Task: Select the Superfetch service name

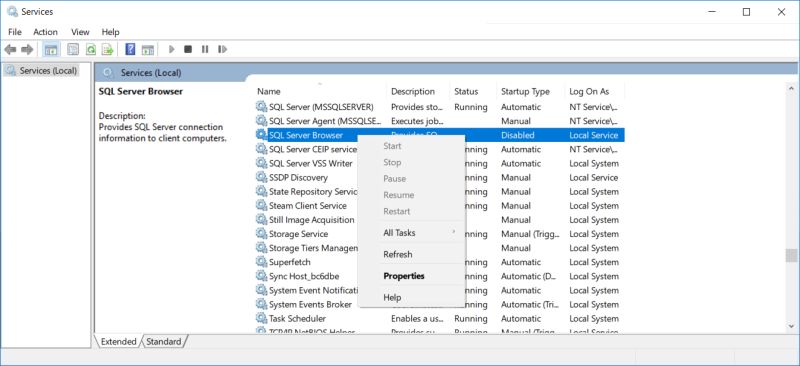Action: coord(289,262)
